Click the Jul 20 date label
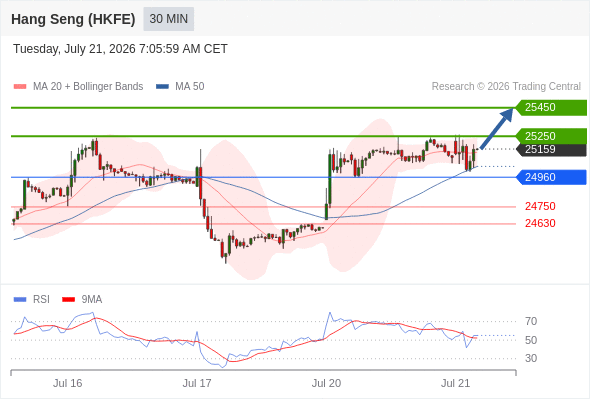The width and height of the screenshot is (590, 400). pyautogui.click(x=326, y=383)
